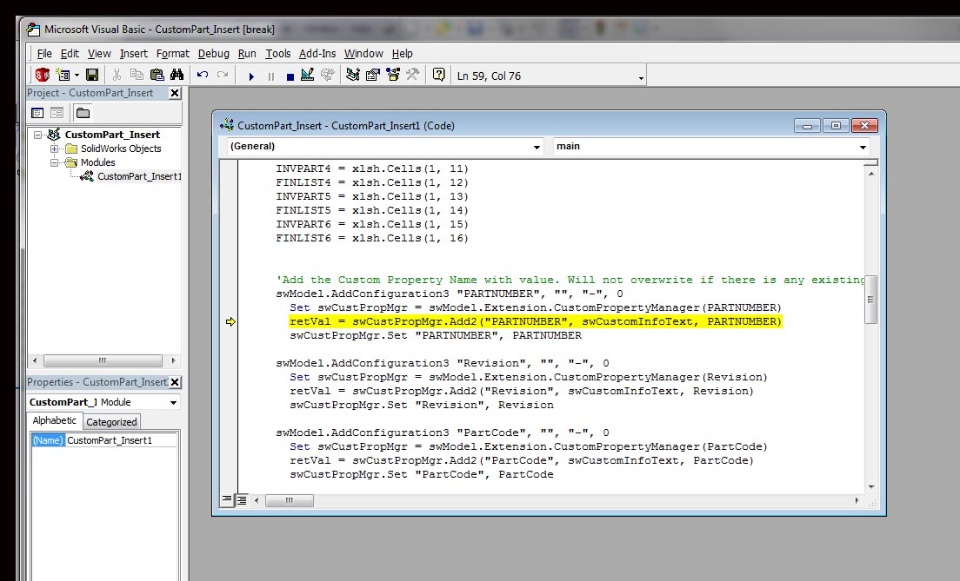Open the Debug menu
The image size is (960, 581).
point(214,54)
